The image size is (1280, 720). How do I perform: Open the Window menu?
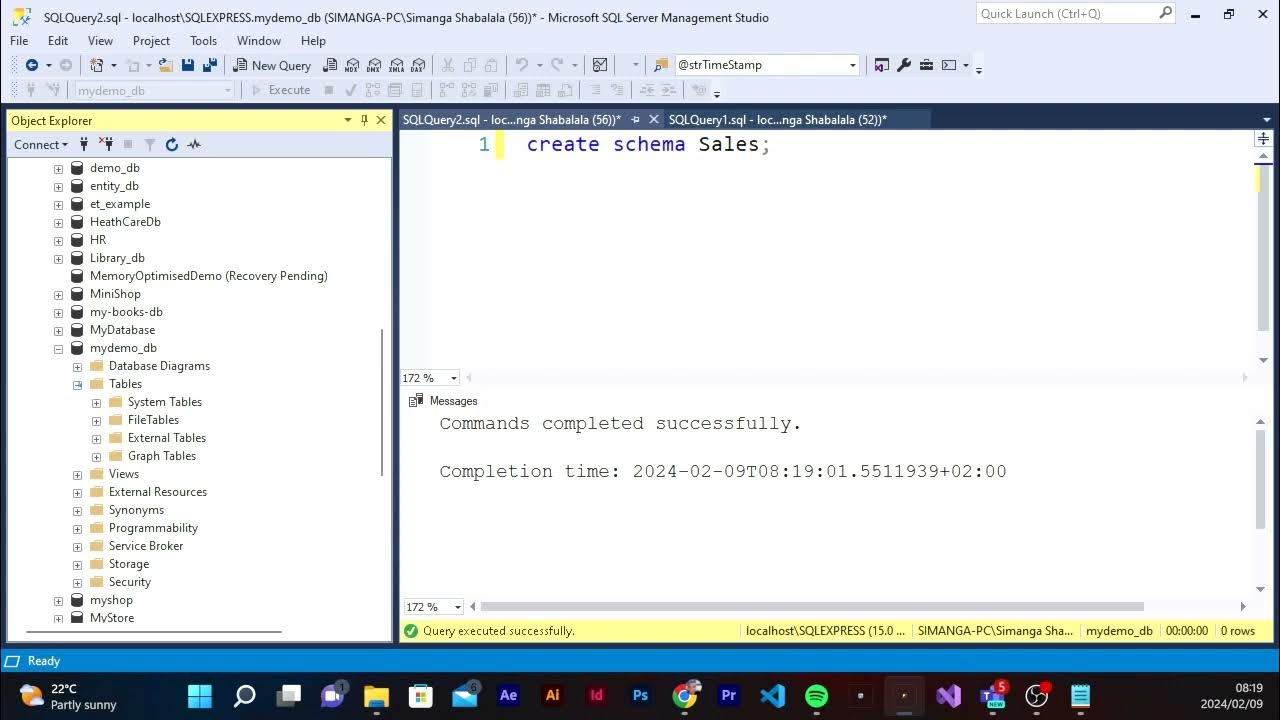(x=259, y=41)
